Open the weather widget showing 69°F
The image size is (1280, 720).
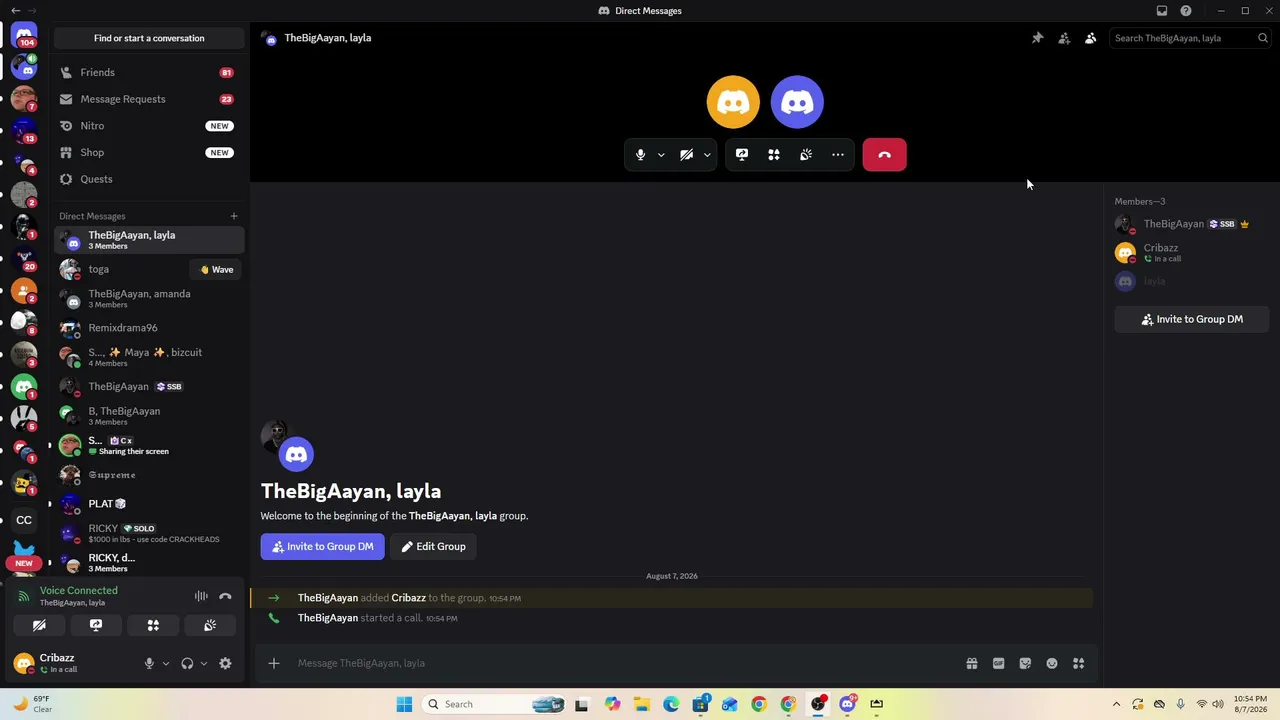[31, 704]
